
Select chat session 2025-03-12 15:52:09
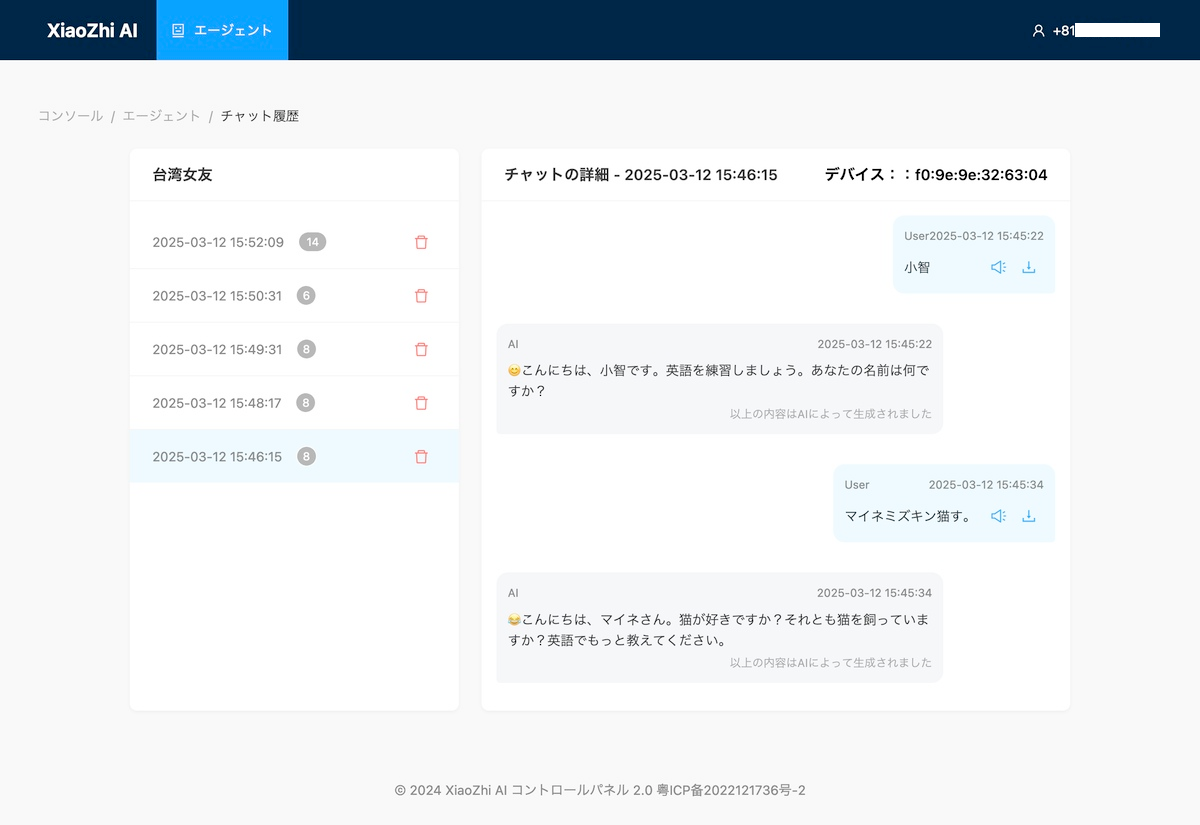click(294, 242)
